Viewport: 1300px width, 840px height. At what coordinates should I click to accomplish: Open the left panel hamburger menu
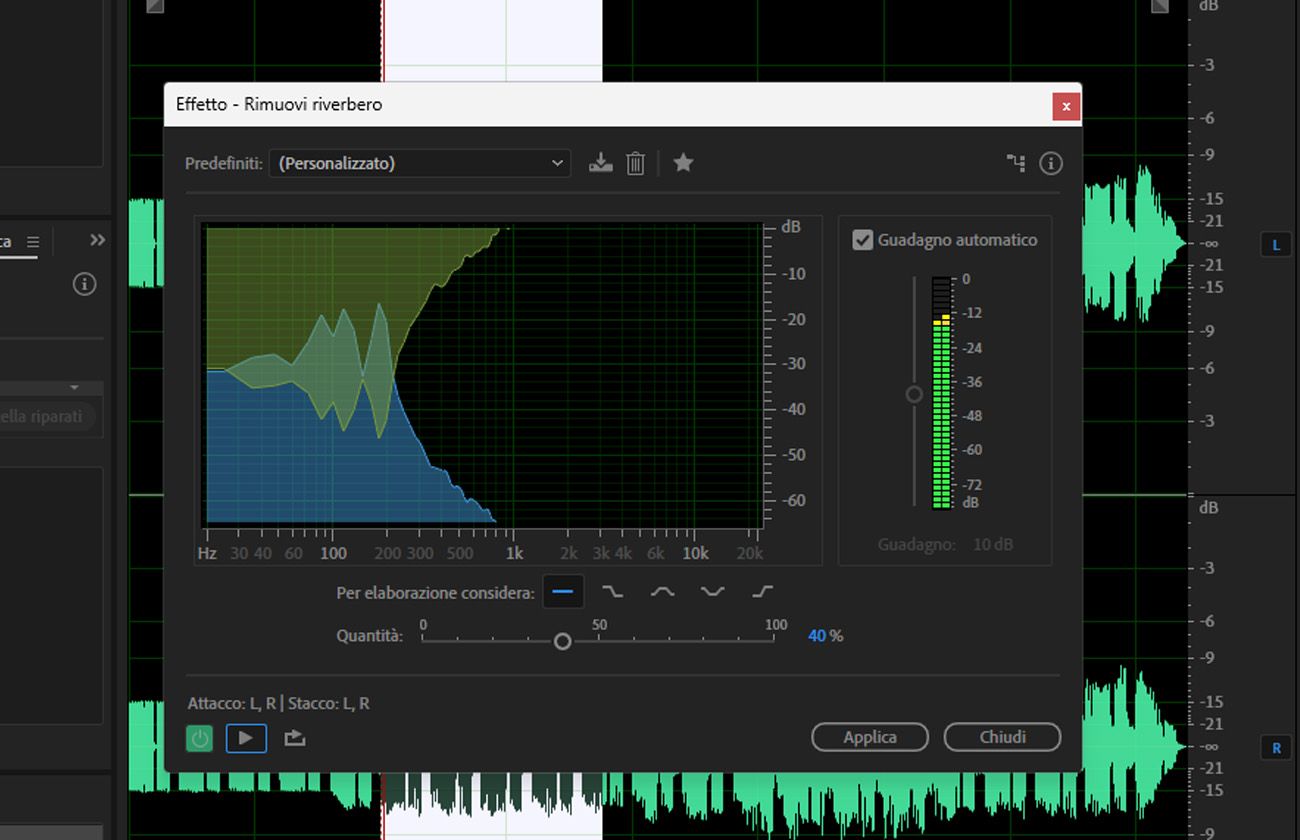[33, 242]
